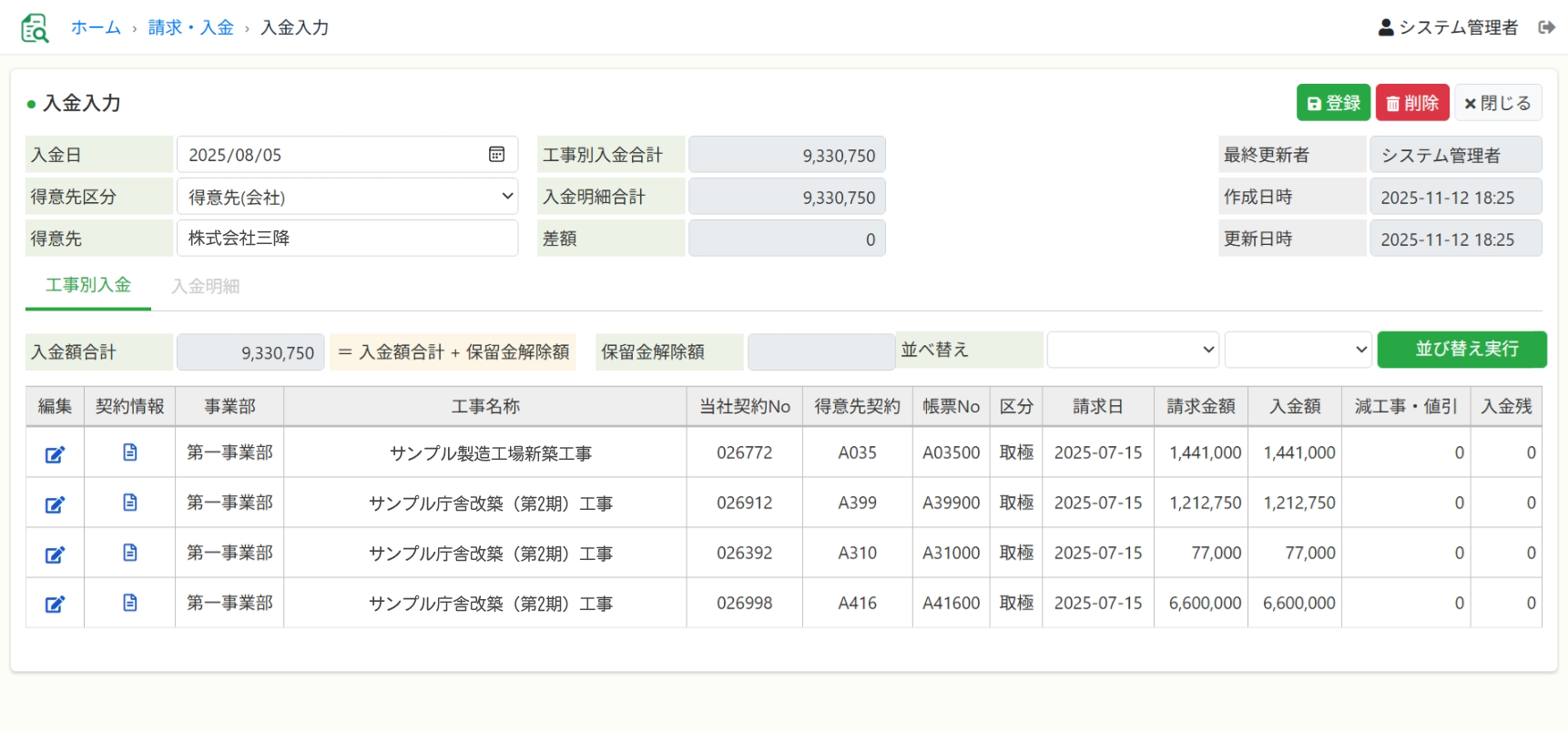Click the logout icon beside システム管理者
The image size is (1568, 732).
[1546, 27]
